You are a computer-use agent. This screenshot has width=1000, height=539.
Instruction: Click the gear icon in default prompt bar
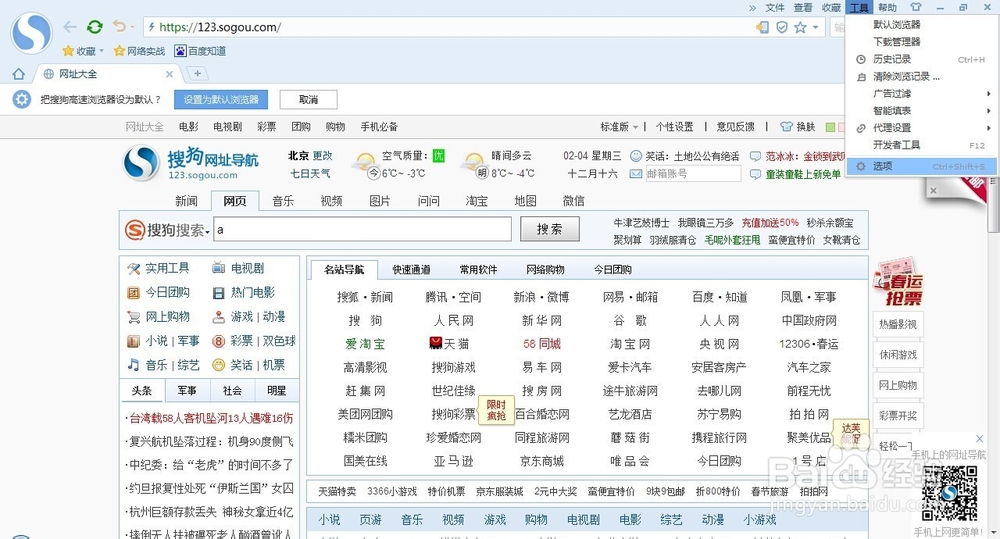(x=22, y=100)
